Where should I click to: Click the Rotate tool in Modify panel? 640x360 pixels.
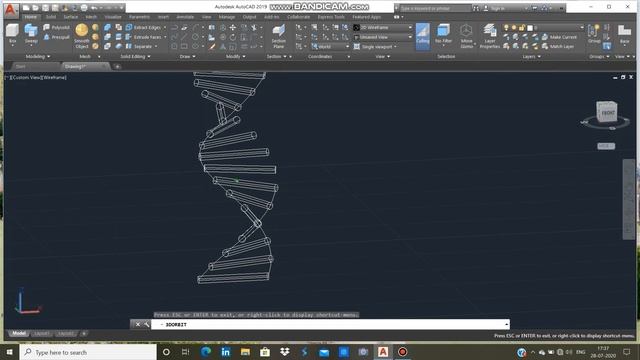click(x=233, y=37)
